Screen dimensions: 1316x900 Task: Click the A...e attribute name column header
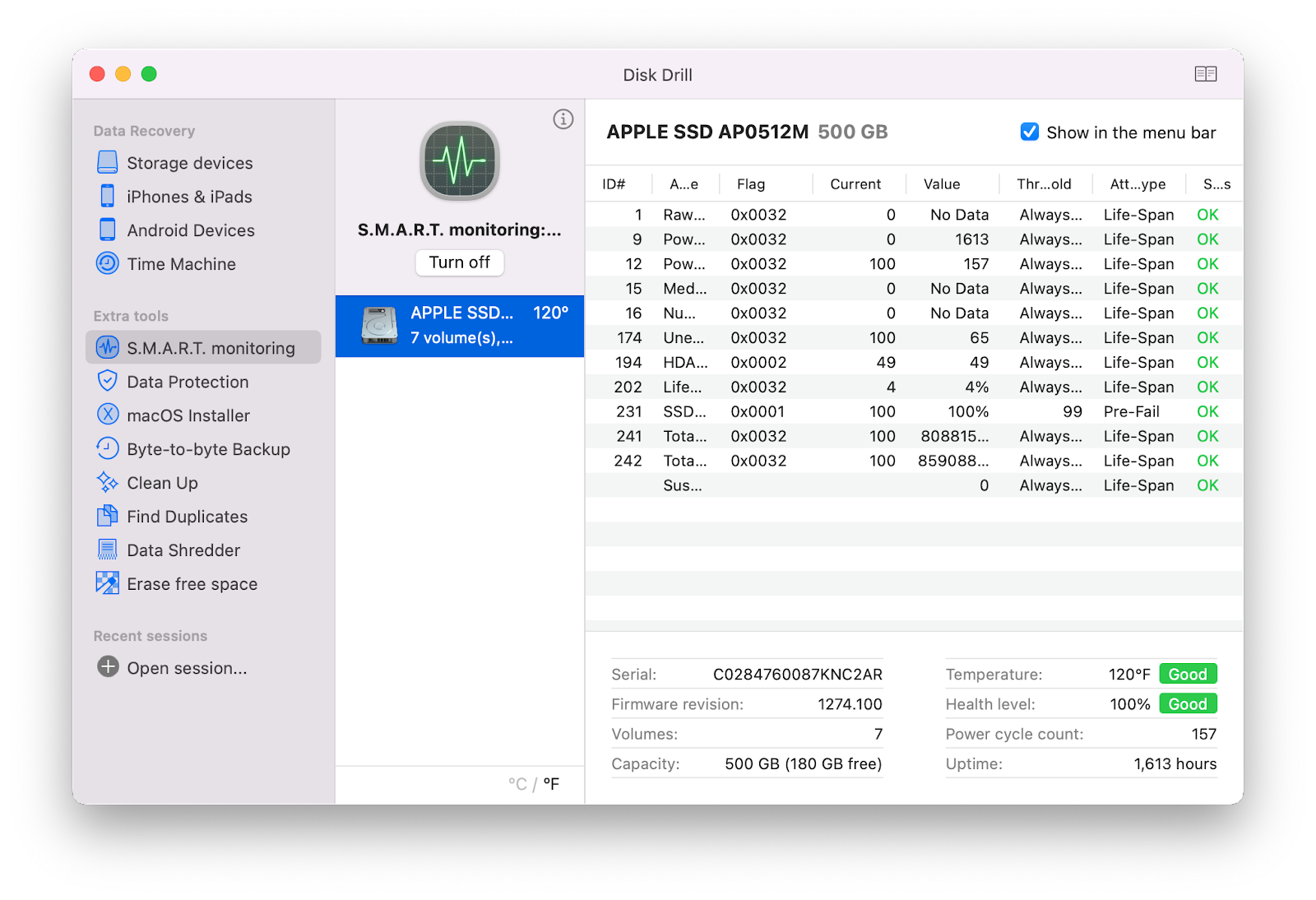[685, 184]
